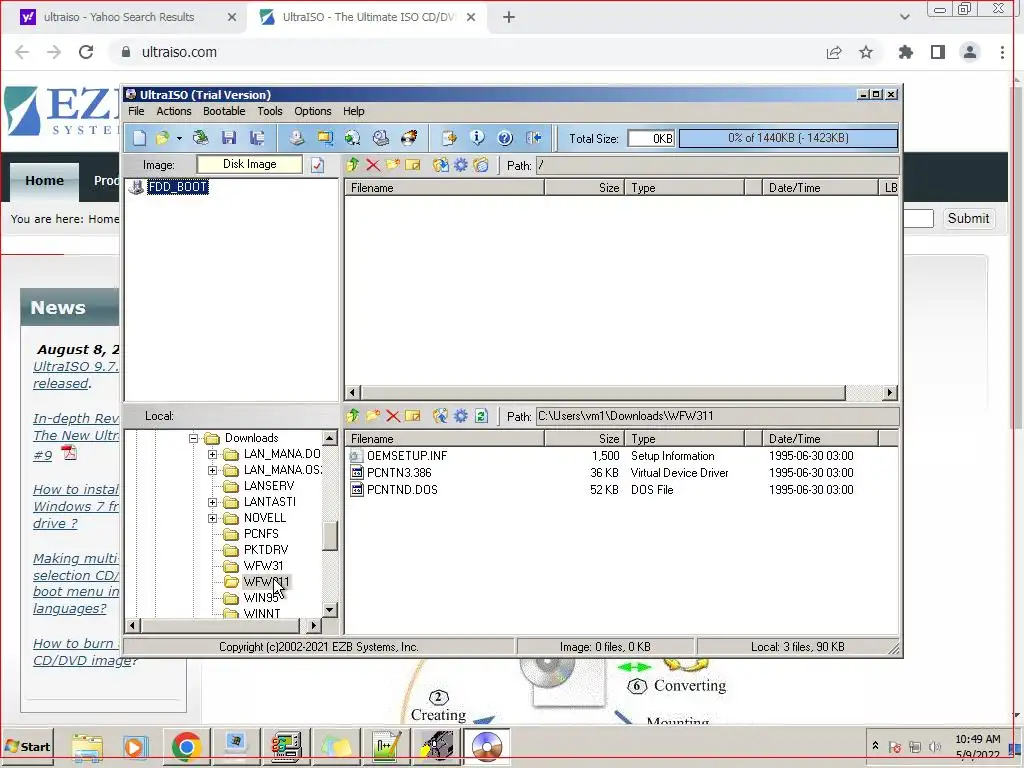Select the LANSERV folder in local tree

pyautogui.click(x=268, y=486)
